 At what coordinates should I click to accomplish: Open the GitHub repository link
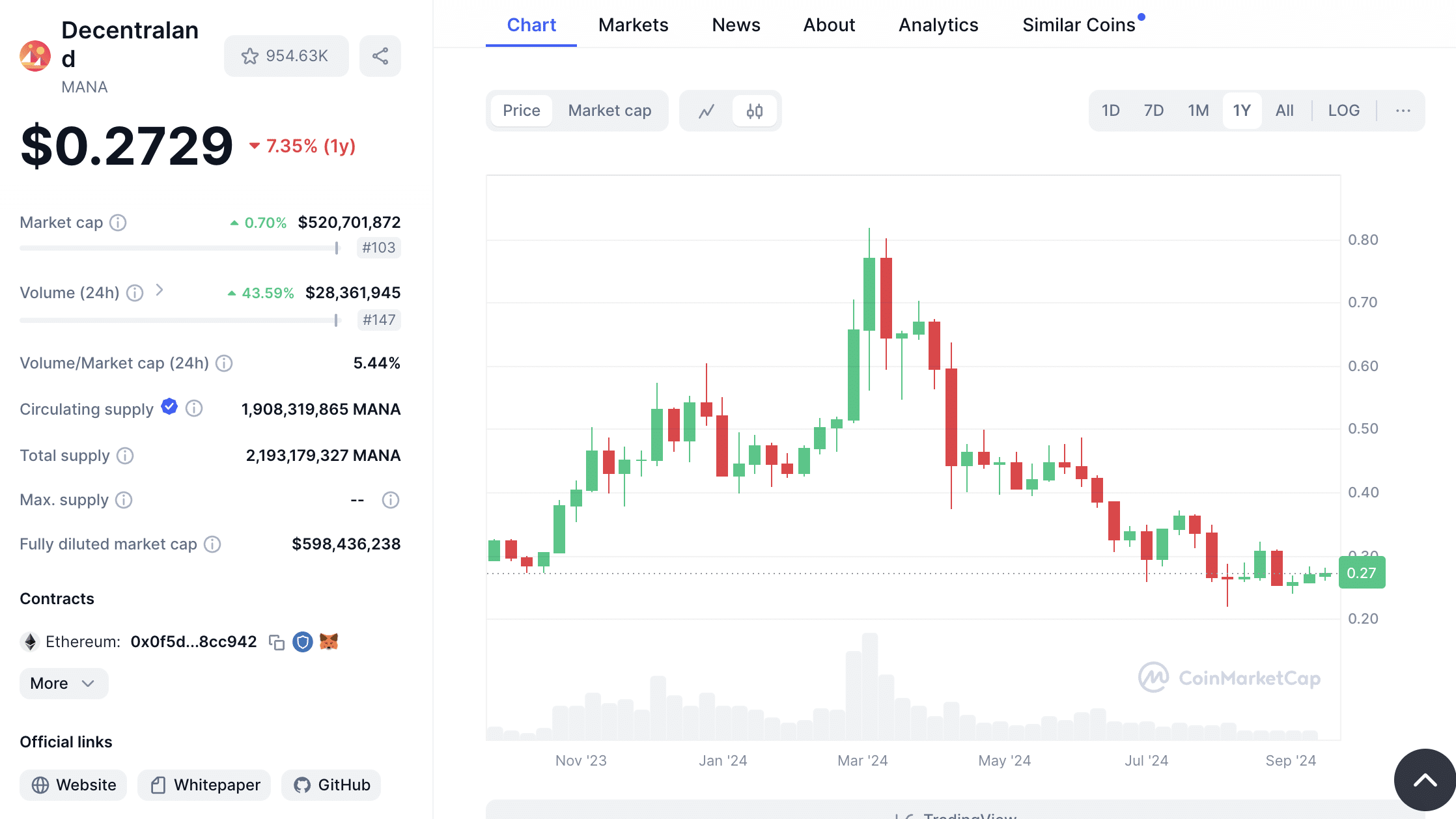331,785
